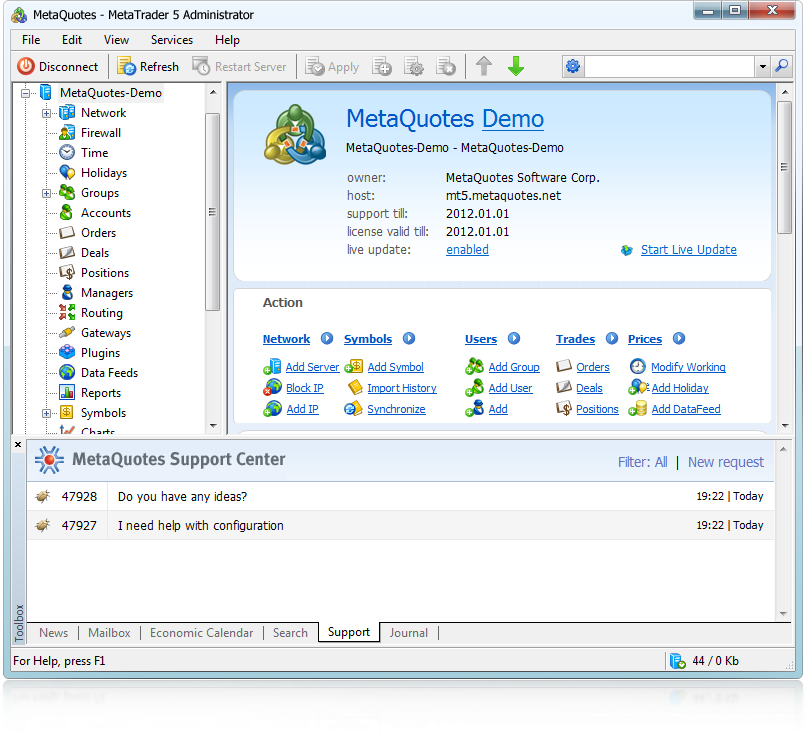Expand Trades actions arrow button
The image size is (807, 733).
(x=611, y=339)
